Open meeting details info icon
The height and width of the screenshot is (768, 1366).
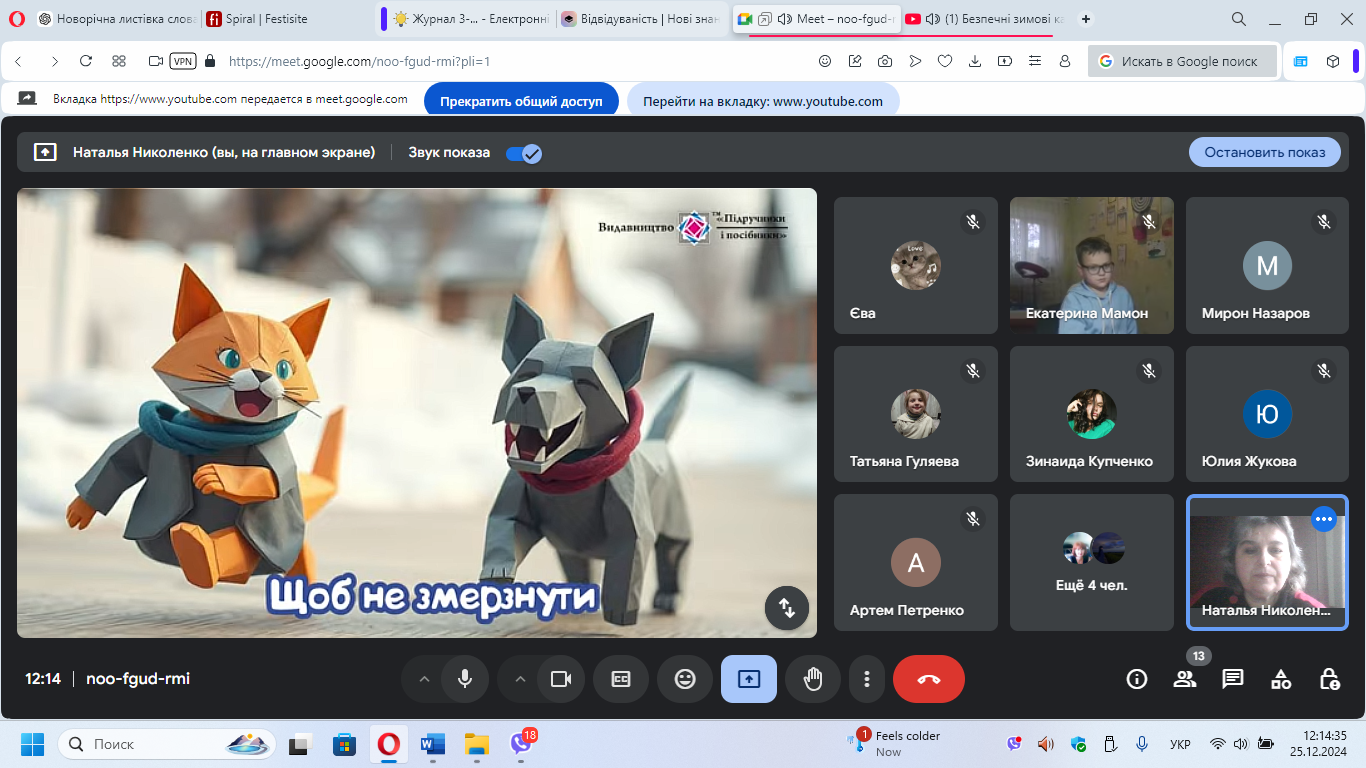(x=1137, y=679)
